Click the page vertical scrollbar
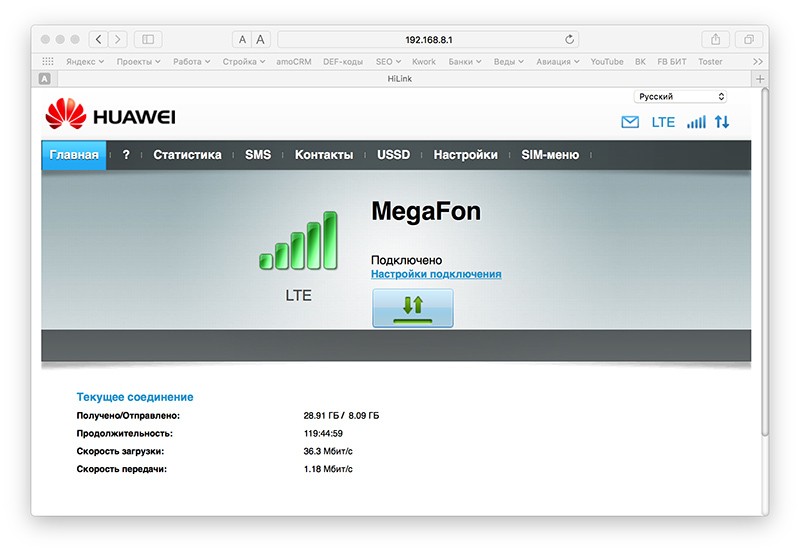Screen dimensions: 800x553 764,263
